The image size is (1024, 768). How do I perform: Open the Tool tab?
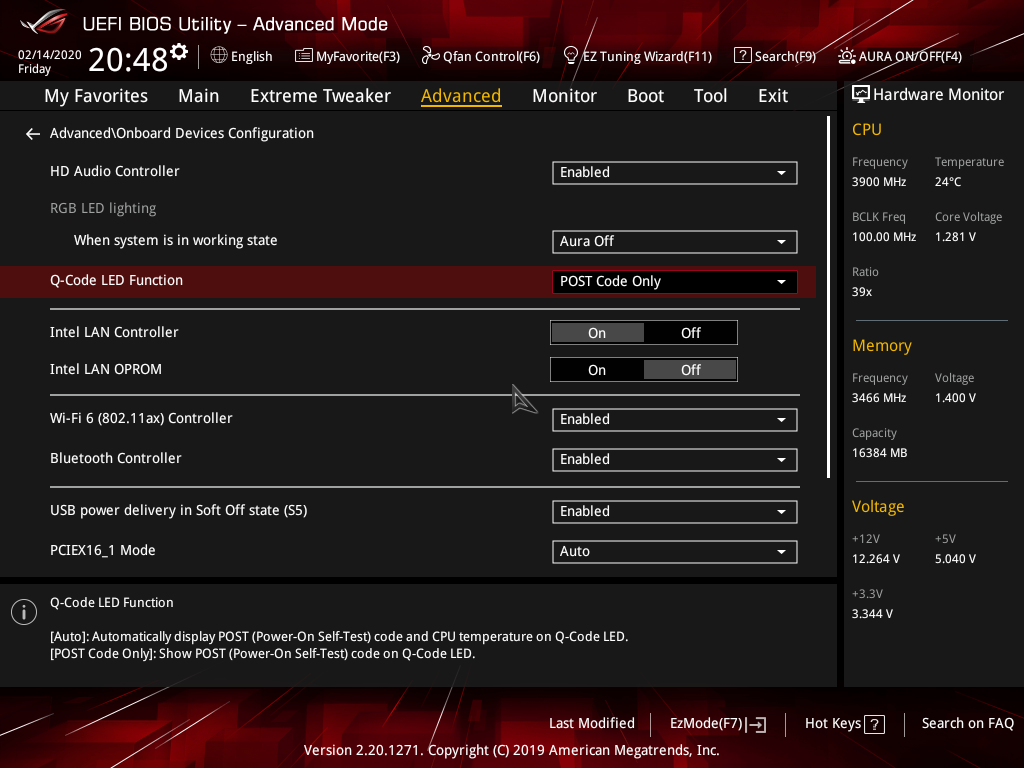710,96
